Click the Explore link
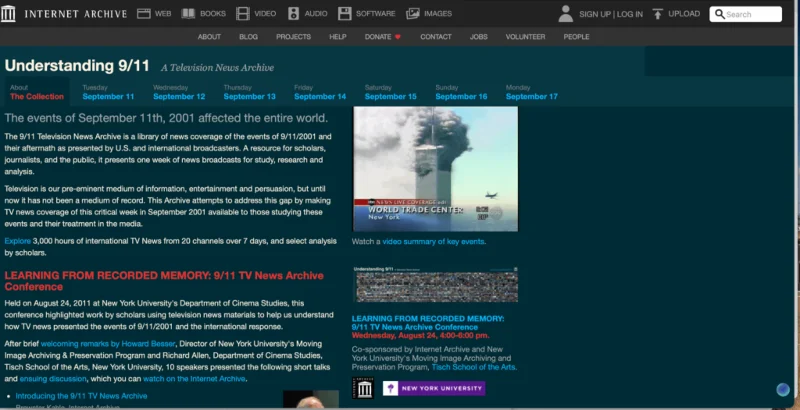 [x=18, y=241]
